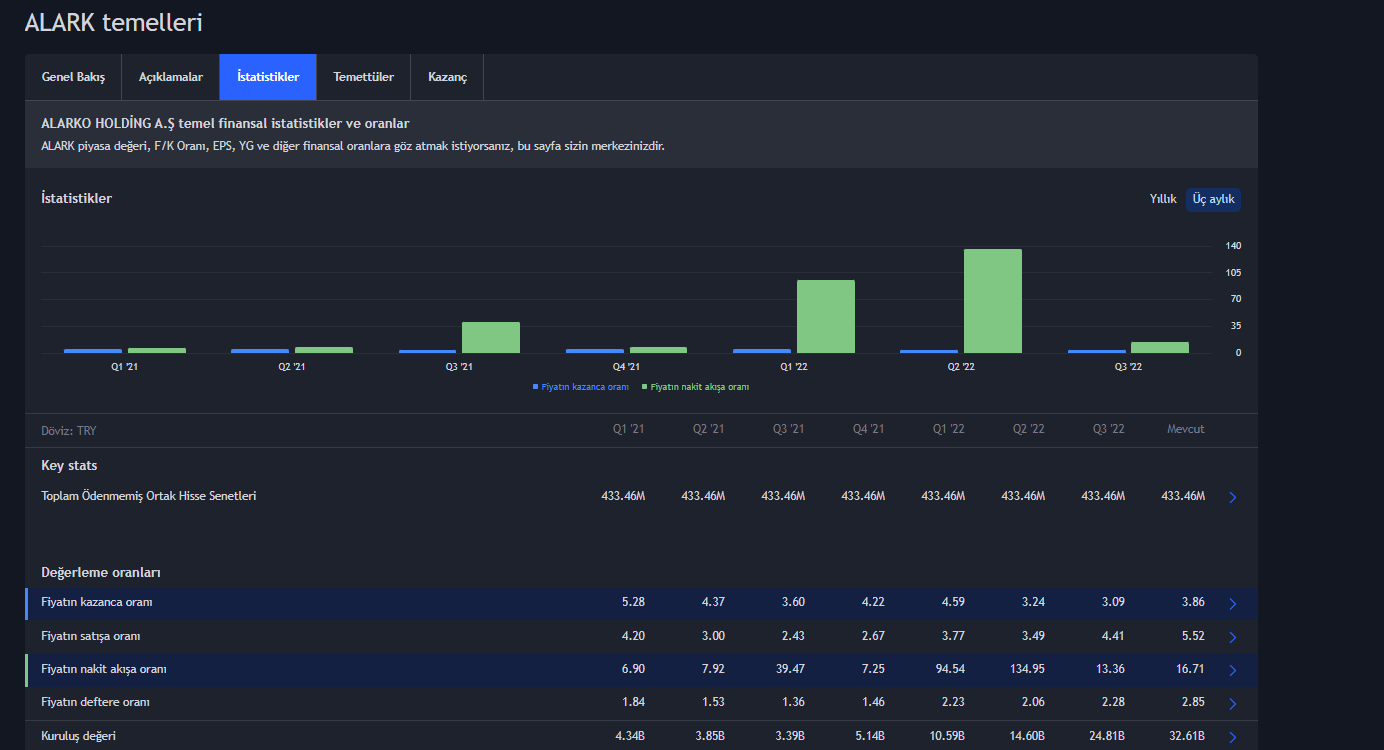Click the 4.20 price to sales value
The image size is (1384, 750).
click(x=633, y=636)
